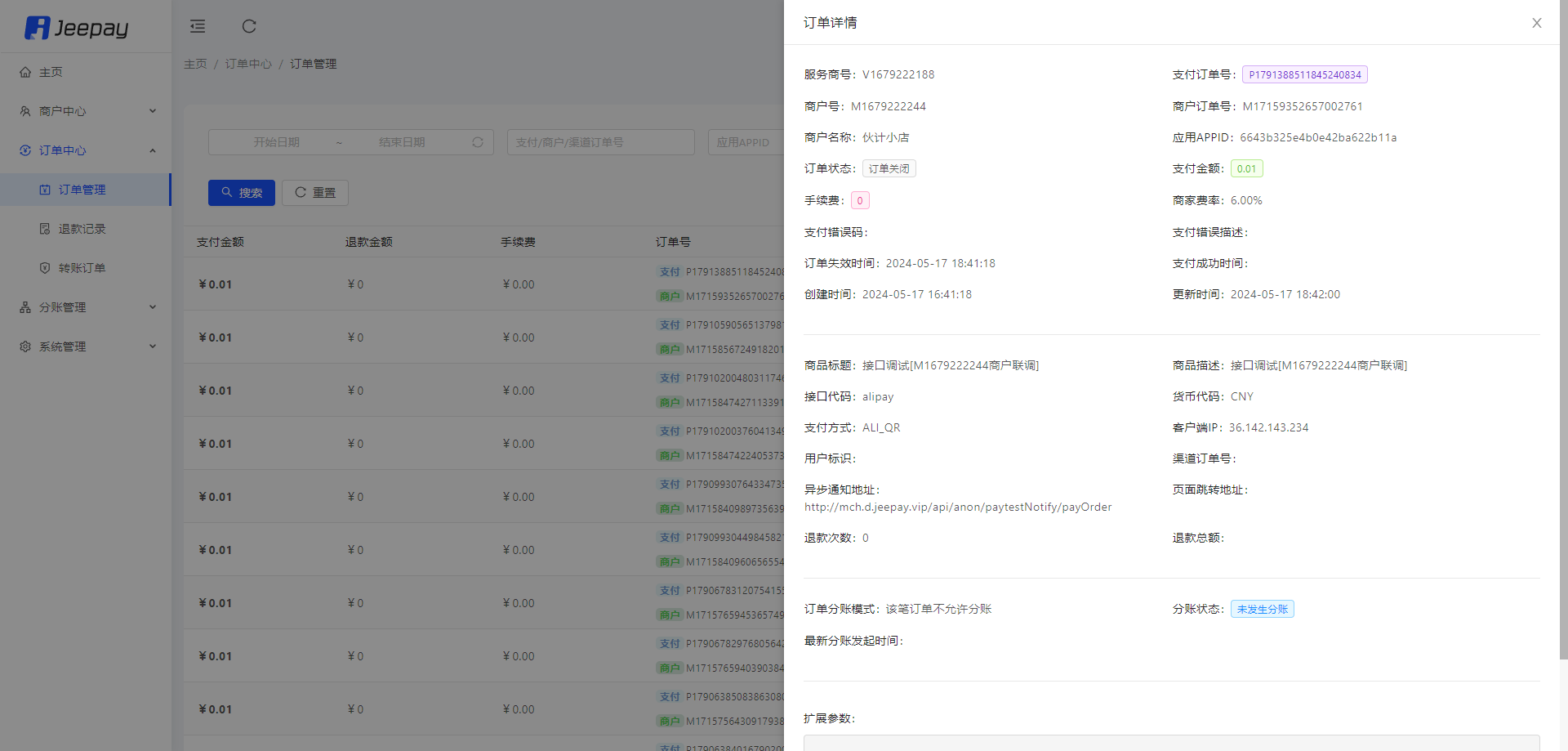Click the 转账订单 shield icon
The height and width of the screenshot is (751, 1568).
pyautogui.click(x=45, y=268)
